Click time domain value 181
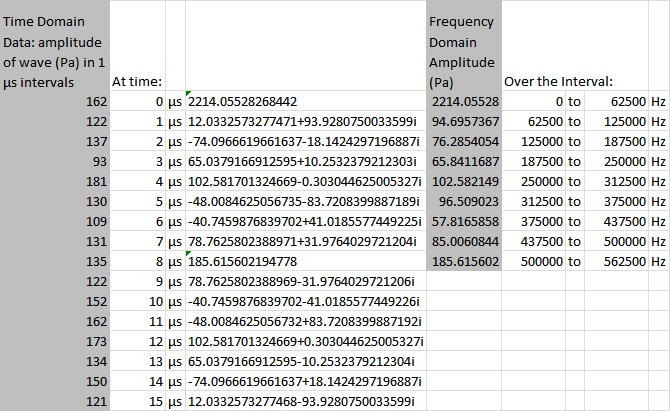Screen dimensions: 670x411 [x=55, y=182]
